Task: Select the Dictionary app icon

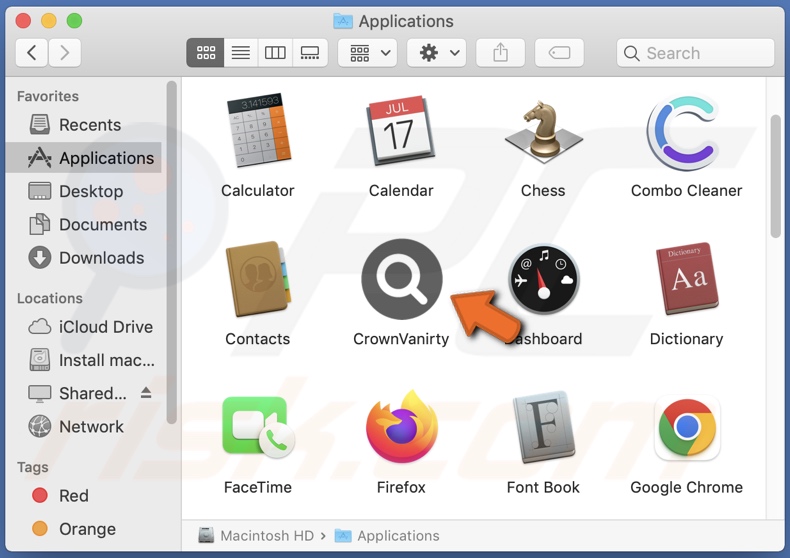Action: 687,278
